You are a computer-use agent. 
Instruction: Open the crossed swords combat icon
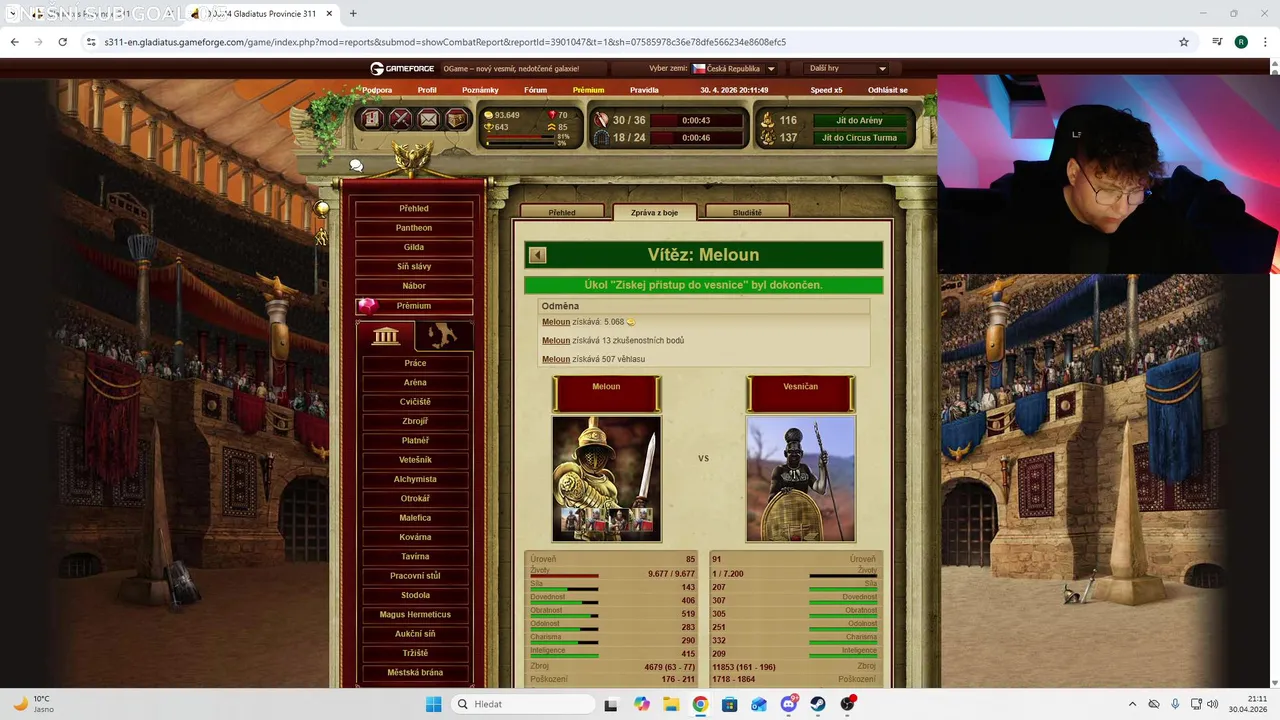click(400, 119)
